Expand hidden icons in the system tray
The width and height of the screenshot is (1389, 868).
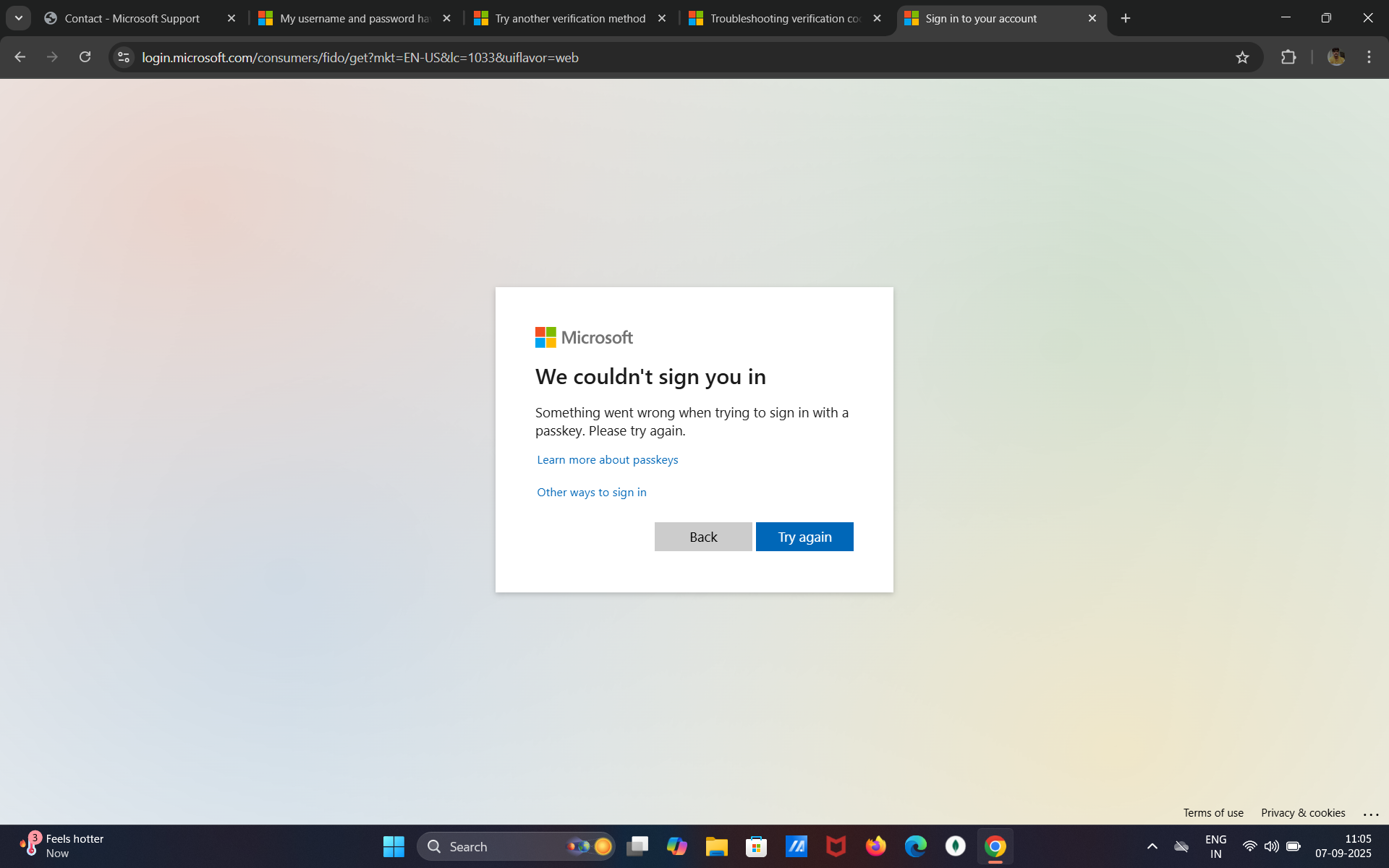(x=1152, y=846)
